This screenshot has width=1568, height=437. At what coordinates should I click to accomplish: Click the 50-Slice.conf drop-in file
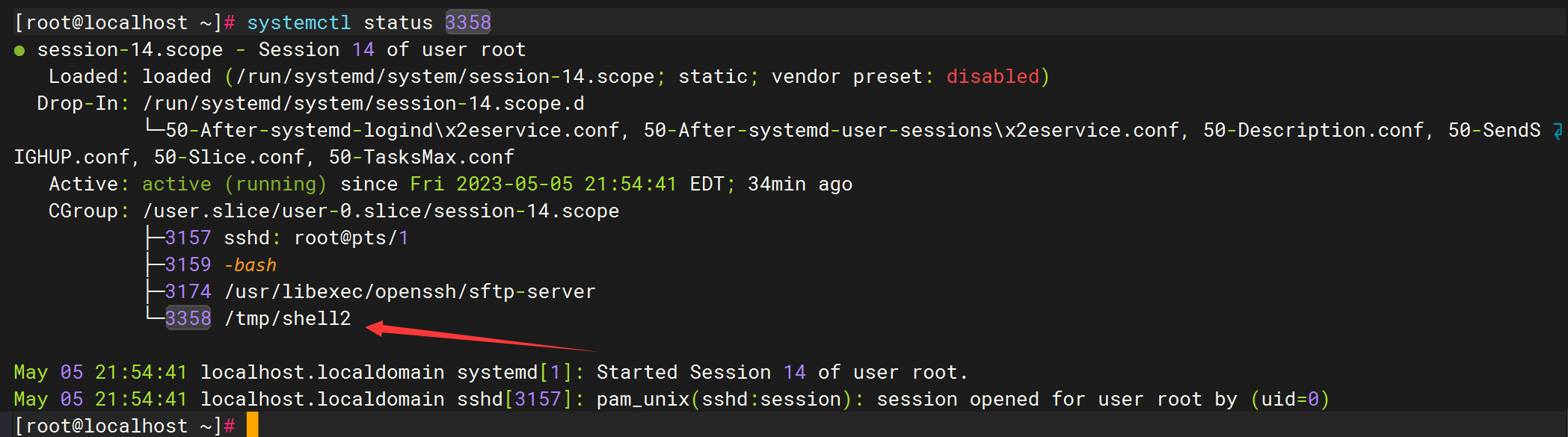[230, 158]
